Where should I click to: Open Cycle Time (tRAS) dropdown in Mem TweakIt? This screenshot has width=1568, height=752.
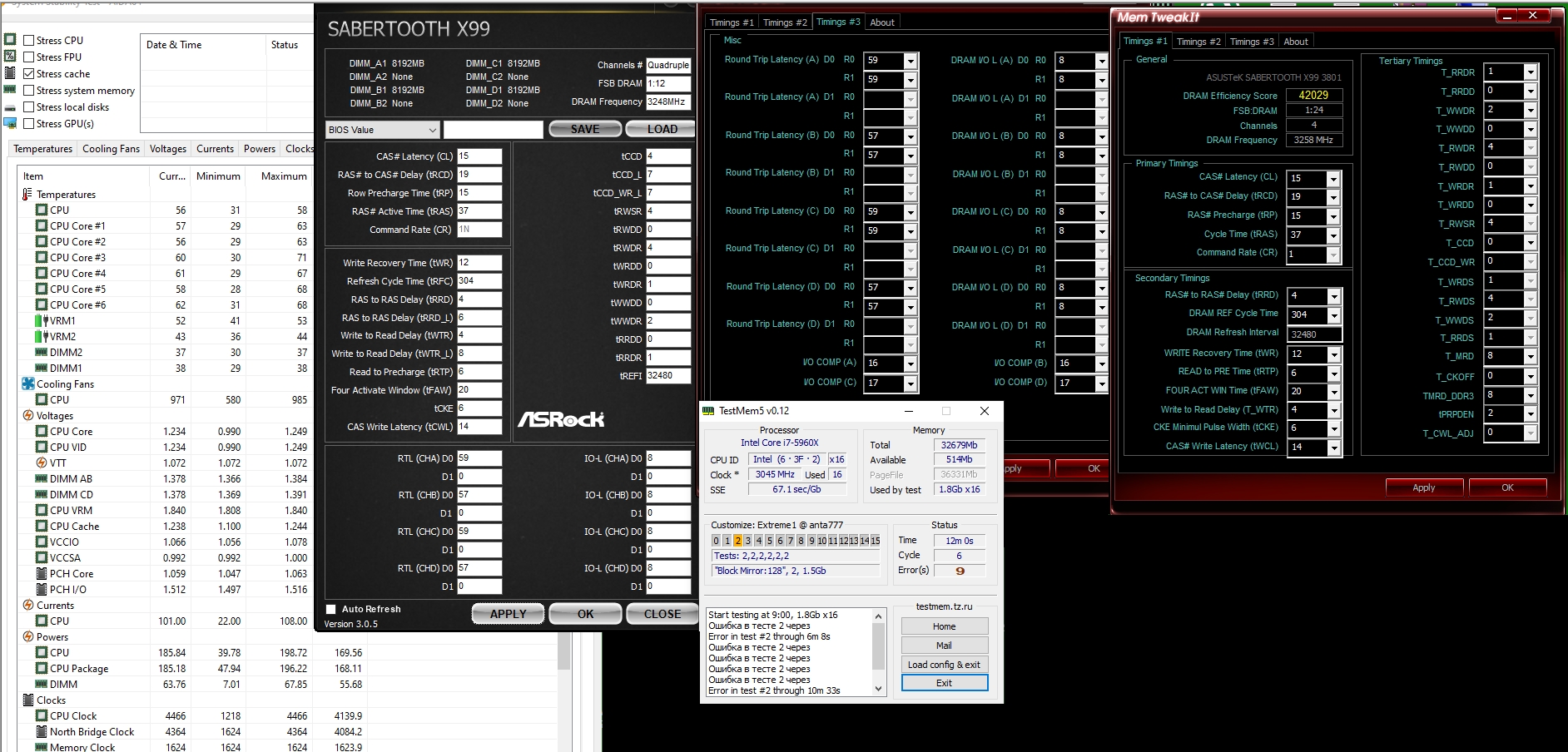(1333, 235)
